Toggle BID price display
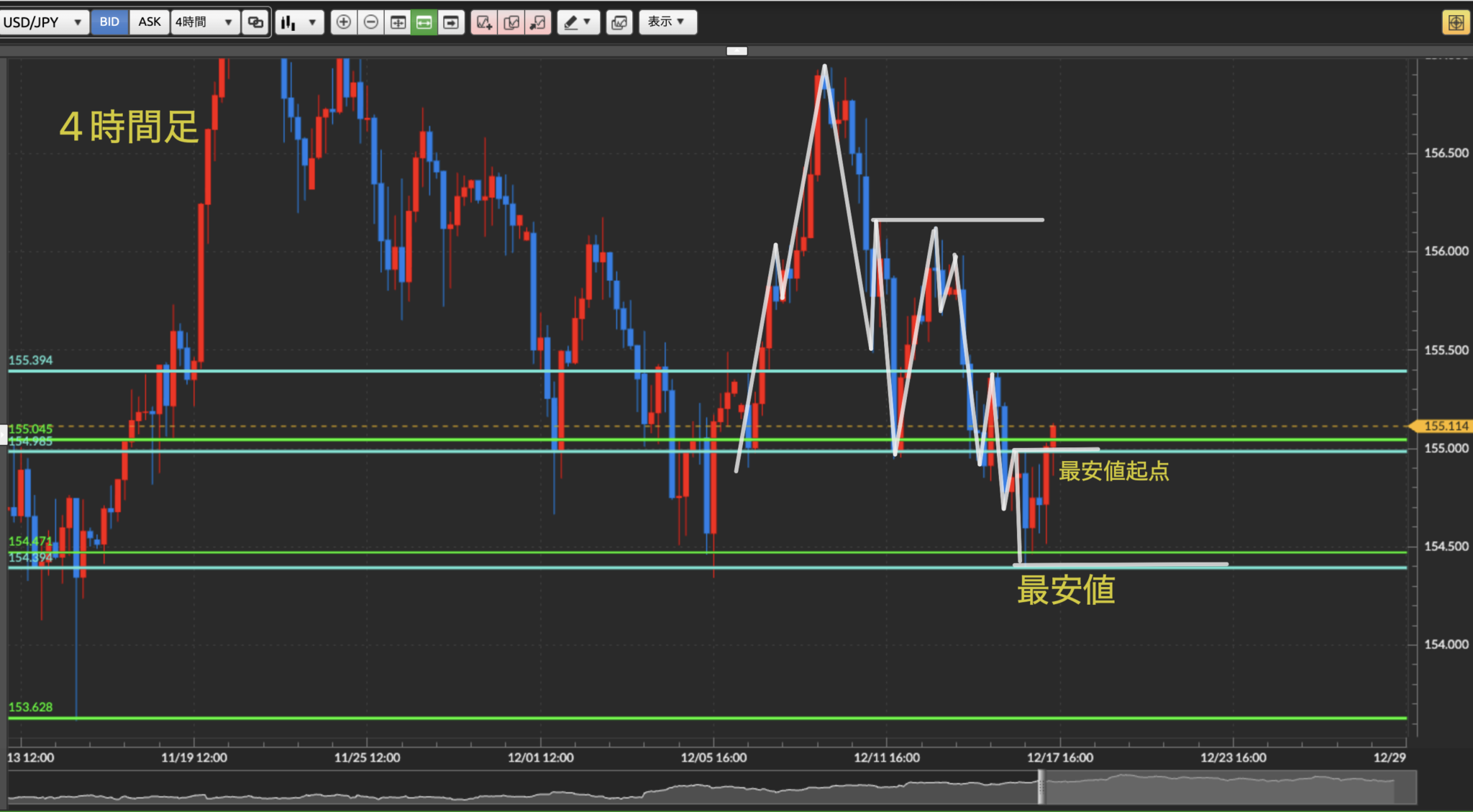1473x812 pixels. click(109, 22)
